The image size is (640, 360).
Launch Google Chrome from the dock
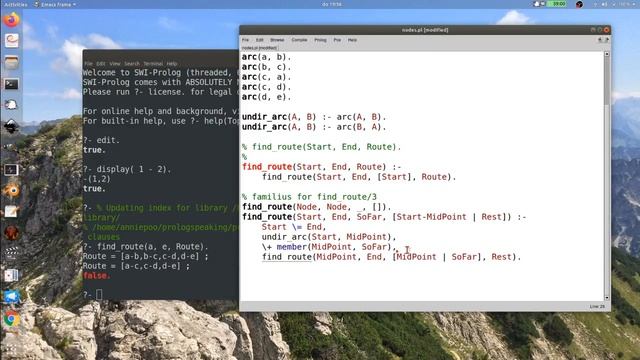(11, 319)
